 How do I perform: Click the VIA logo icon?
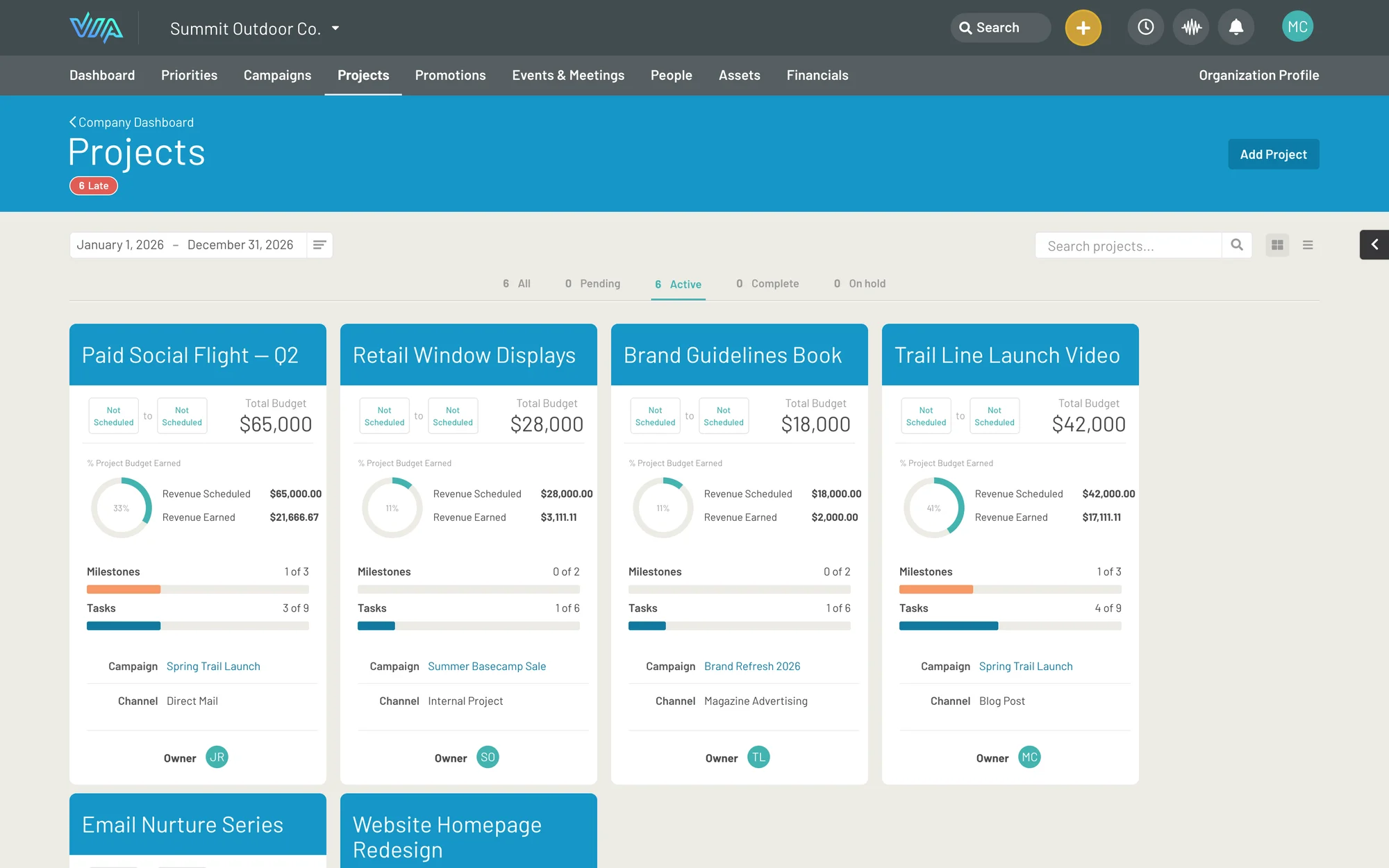[x=96, y=28]
